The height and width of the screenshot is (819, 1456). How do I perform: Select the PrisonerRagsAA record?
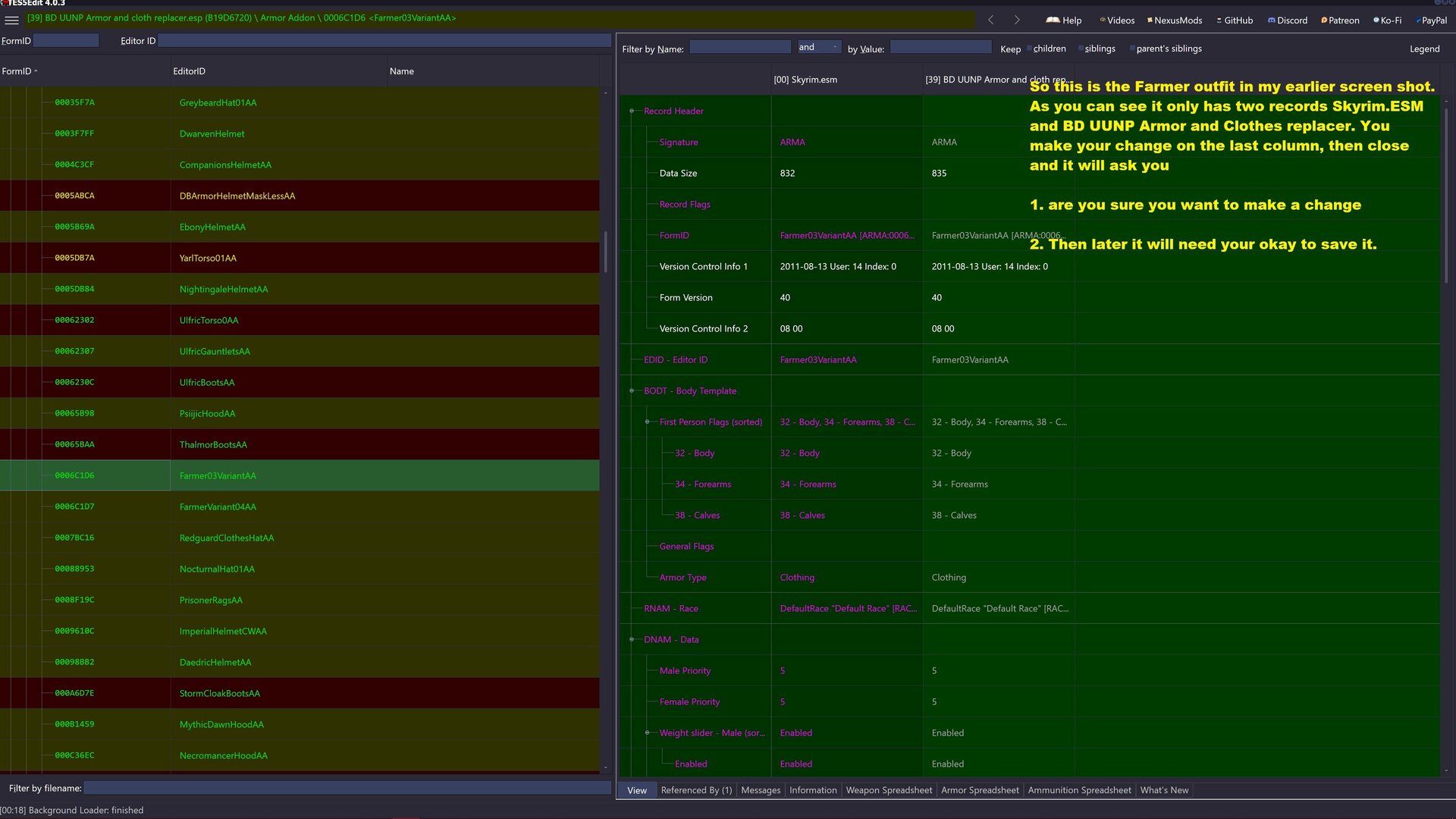pyautogui.click(x=300, y=600)
